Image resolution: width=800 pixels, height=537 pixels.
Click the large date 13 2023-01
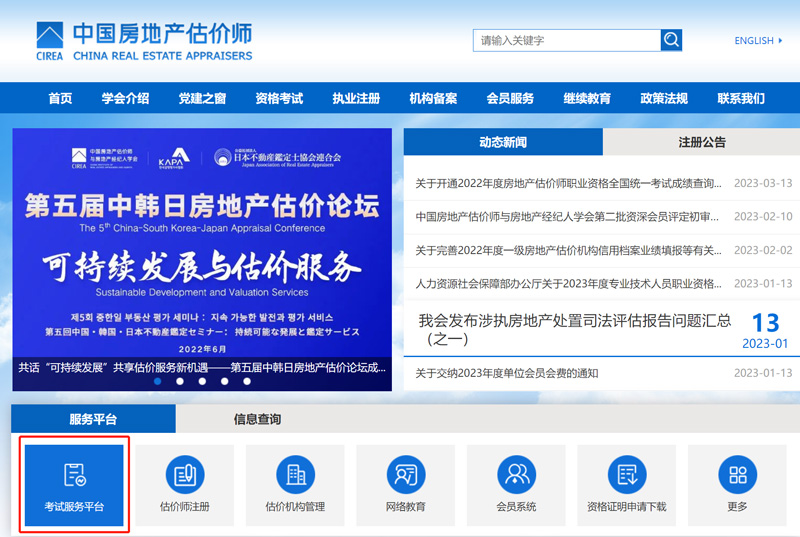[x=765, y=330]
